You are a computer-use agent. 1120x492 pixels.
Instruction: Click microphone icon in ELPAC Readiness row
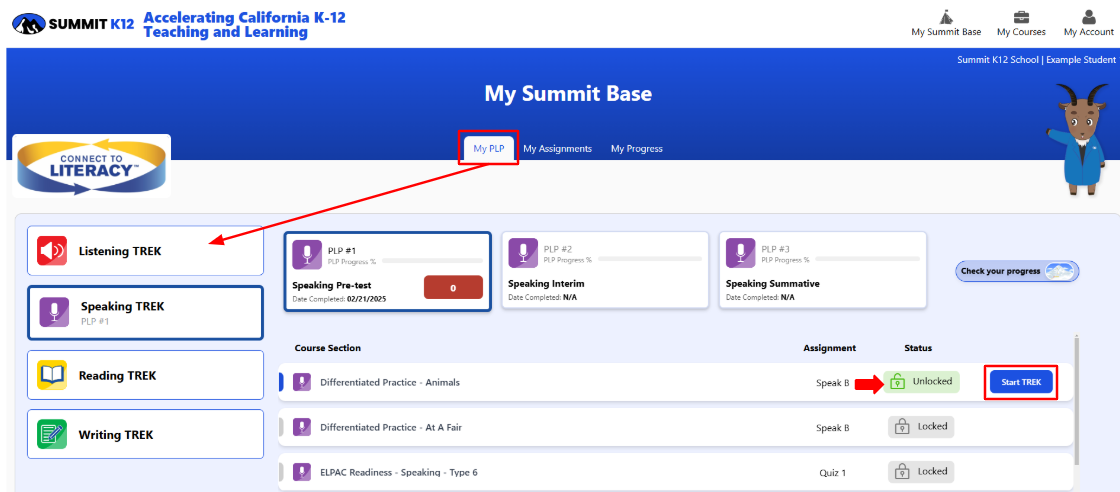click(302, 472)
